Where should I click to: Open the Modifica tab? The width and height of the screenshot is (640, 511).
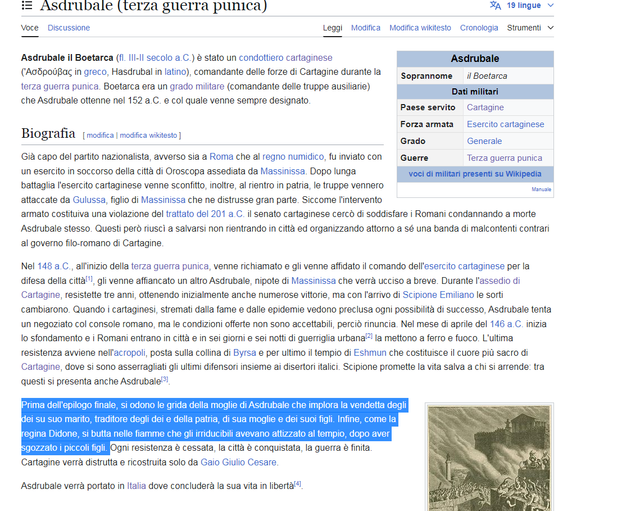click(x=365, y=28)
